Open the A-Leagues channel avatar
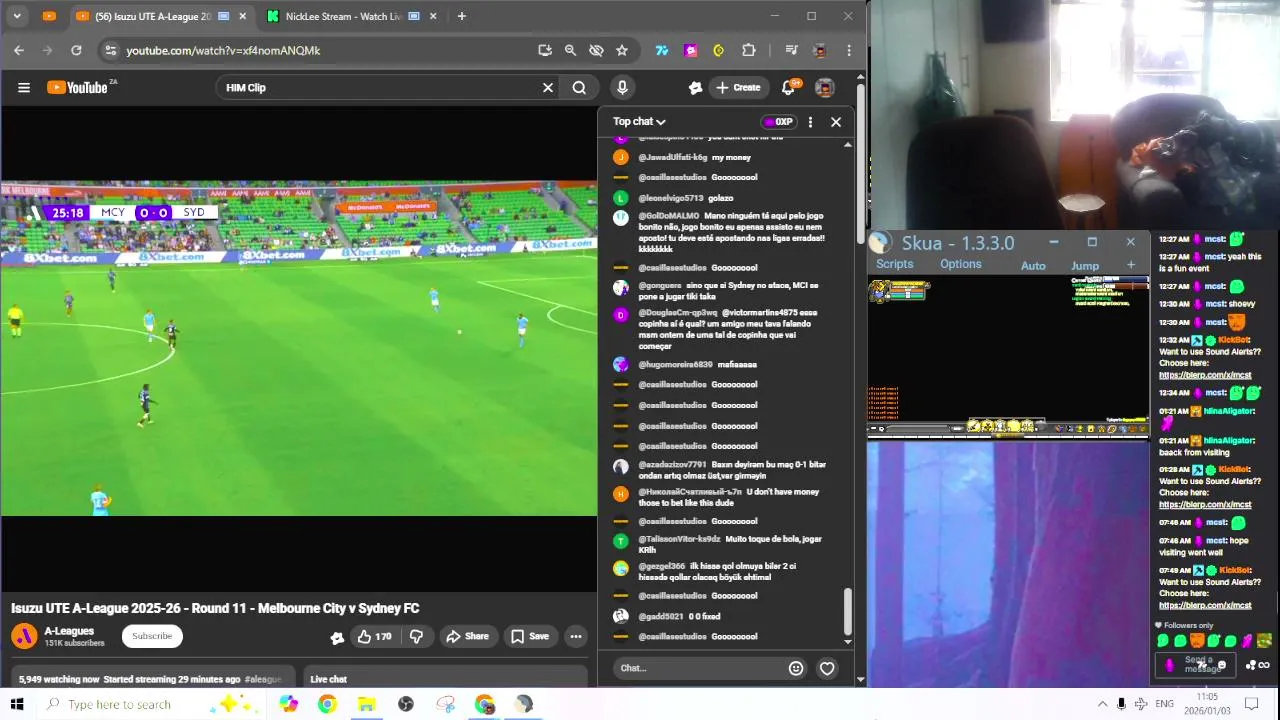Screen dimensions: 1280x720 click(x=24, y=636)
